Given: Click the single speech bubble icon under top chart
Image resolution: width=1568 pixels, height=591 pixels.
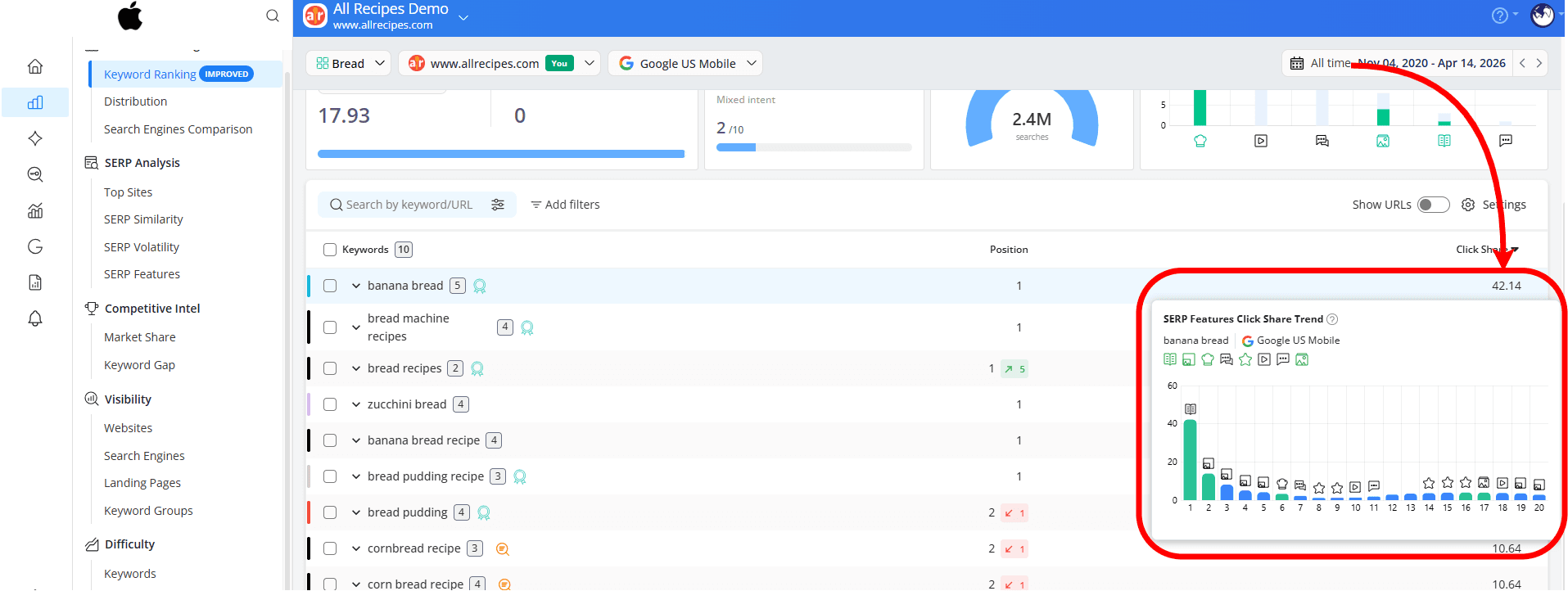Looking at the screenshot, I should pos(1506,141).
